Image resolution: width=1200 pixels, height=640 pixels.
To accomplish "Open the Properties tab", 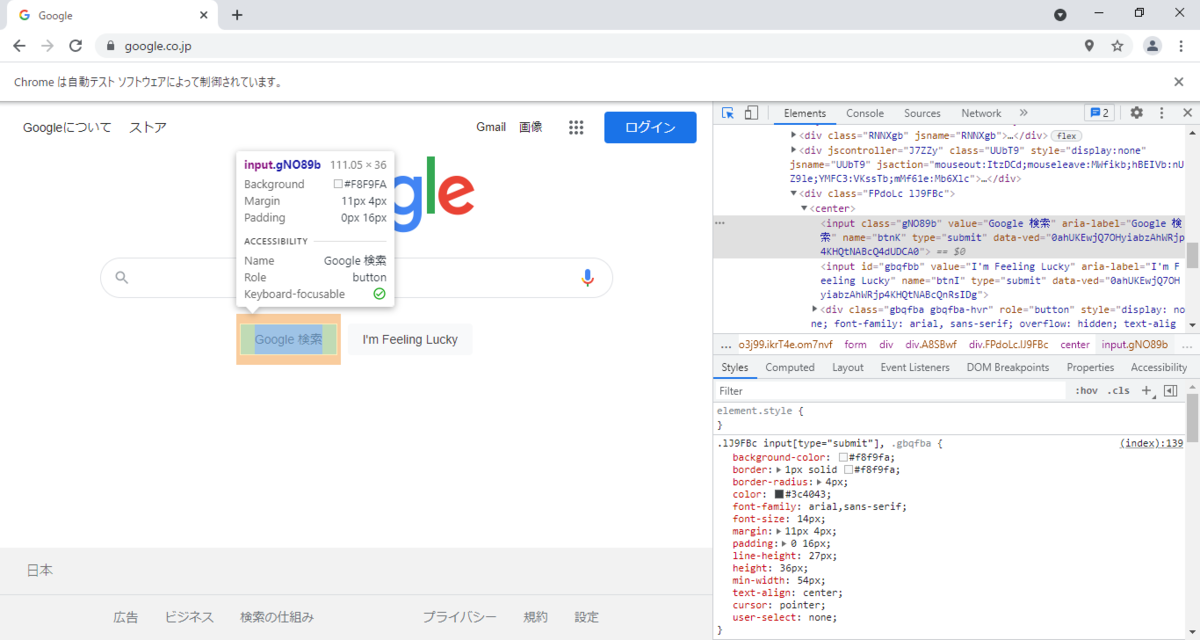I will coord(1090,367).
